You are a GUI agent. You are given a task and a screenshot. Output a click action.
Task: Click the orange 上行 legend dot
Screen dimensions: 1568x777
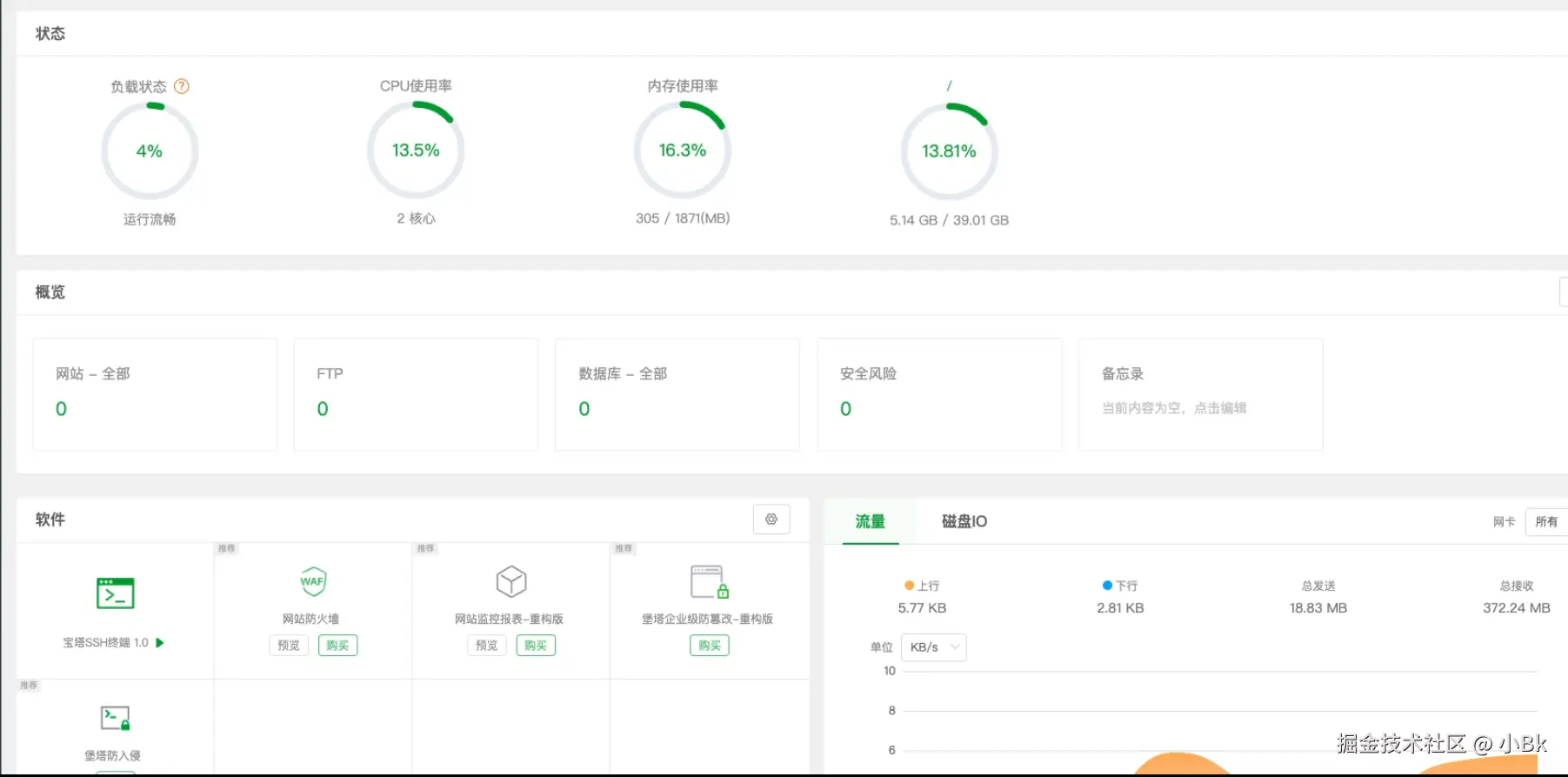(x=910, y=586)
